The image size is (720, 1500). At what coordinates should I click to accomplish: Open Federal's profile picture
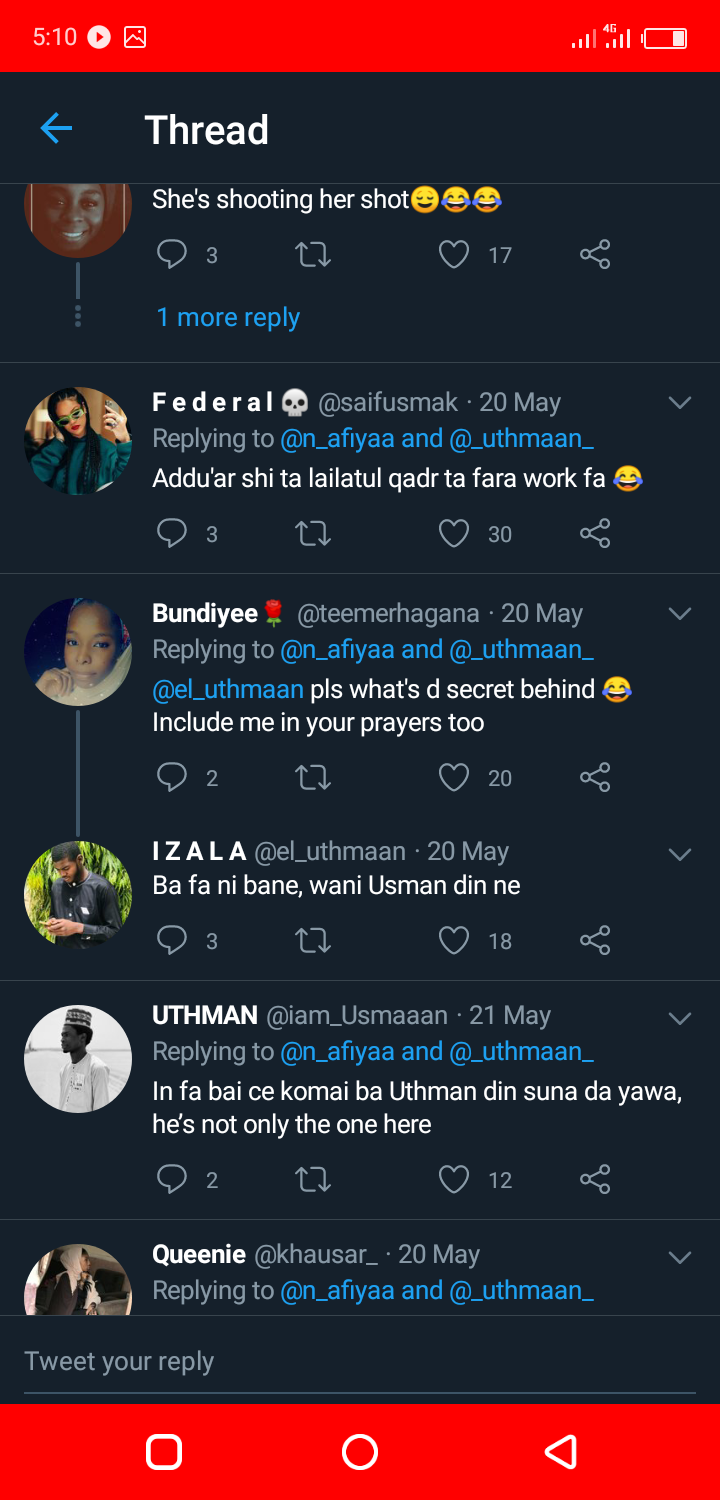(78, 441)
